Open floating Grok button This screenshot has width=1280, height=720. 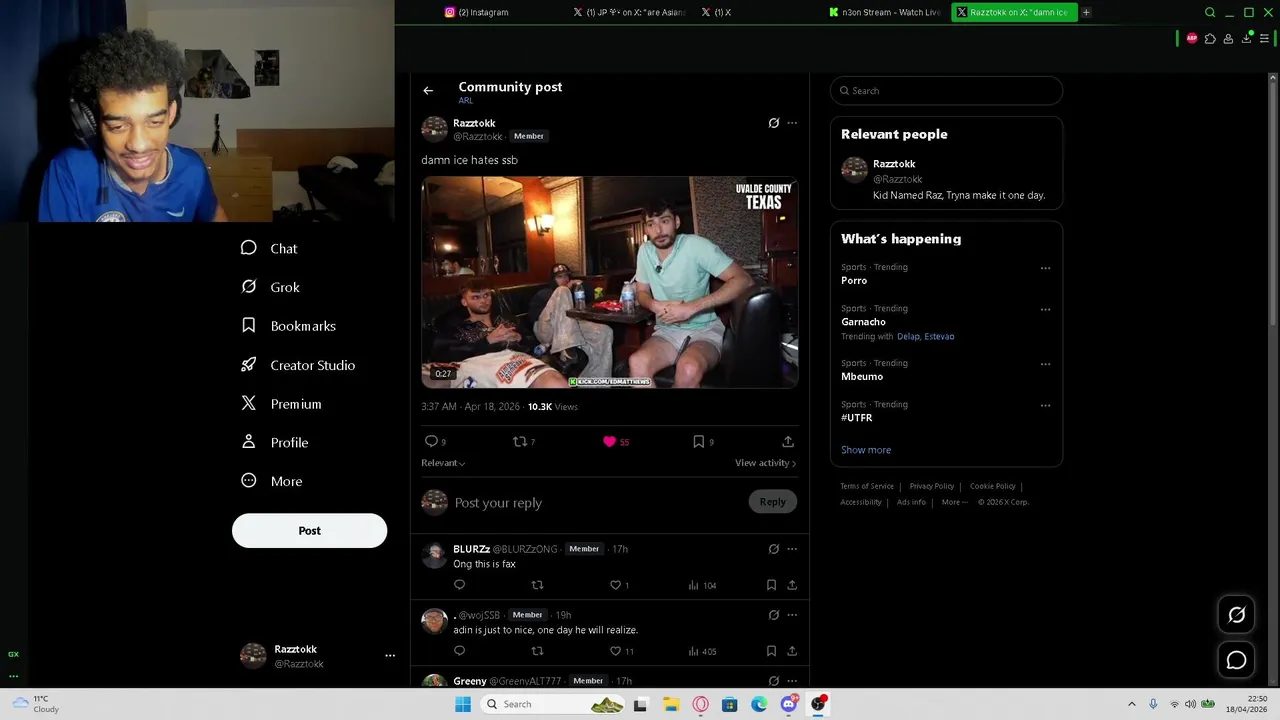click(1237, 615)
